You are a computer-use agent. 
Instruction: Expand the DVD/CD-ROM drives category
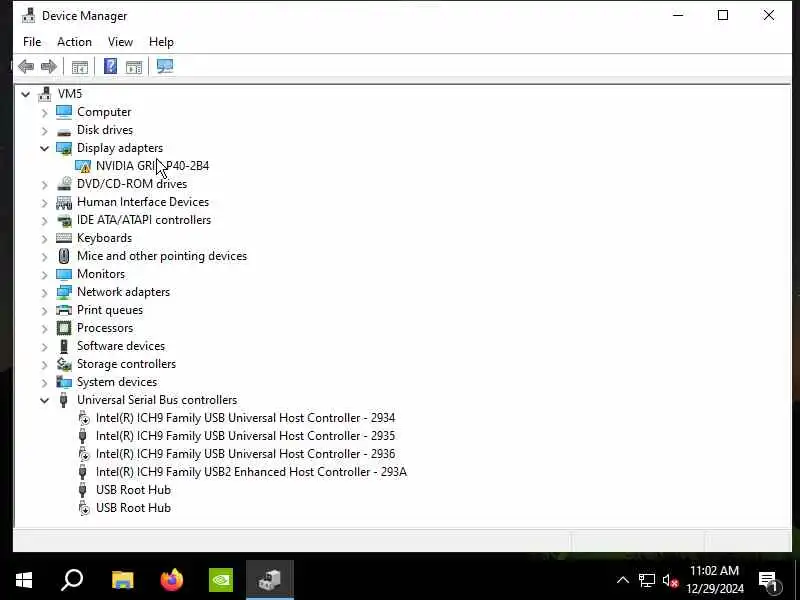coord(44,185)
